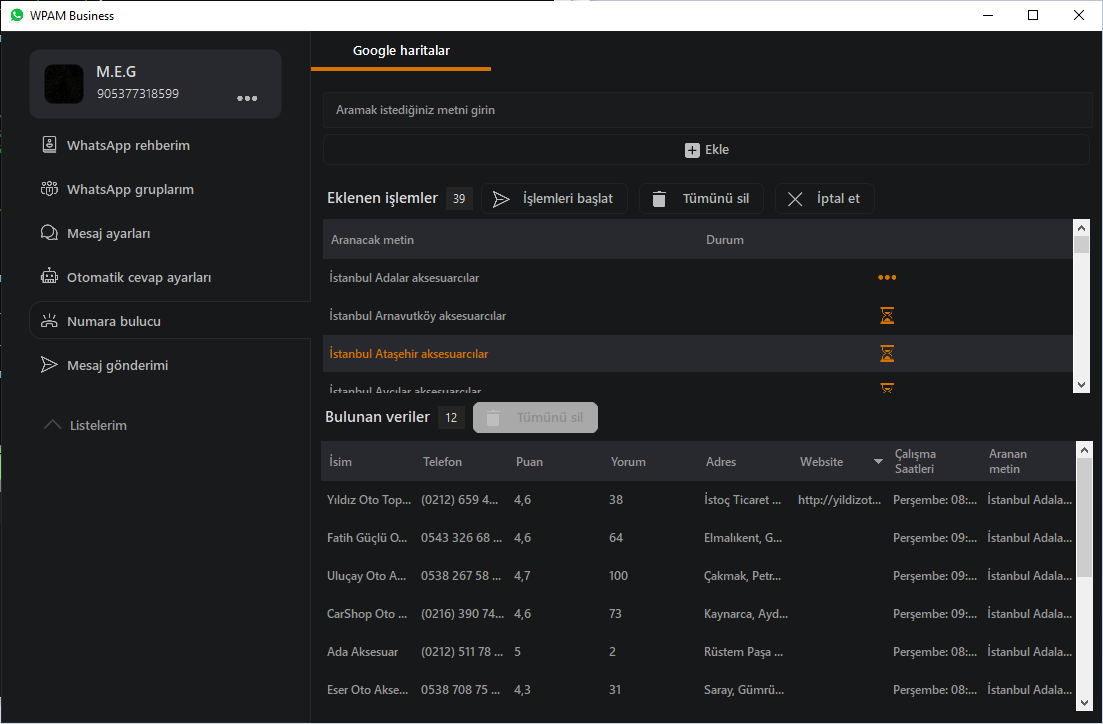Select İstanbul Ataşehir aksesuarcılar row
The image size is (1103, 724).
408,354
